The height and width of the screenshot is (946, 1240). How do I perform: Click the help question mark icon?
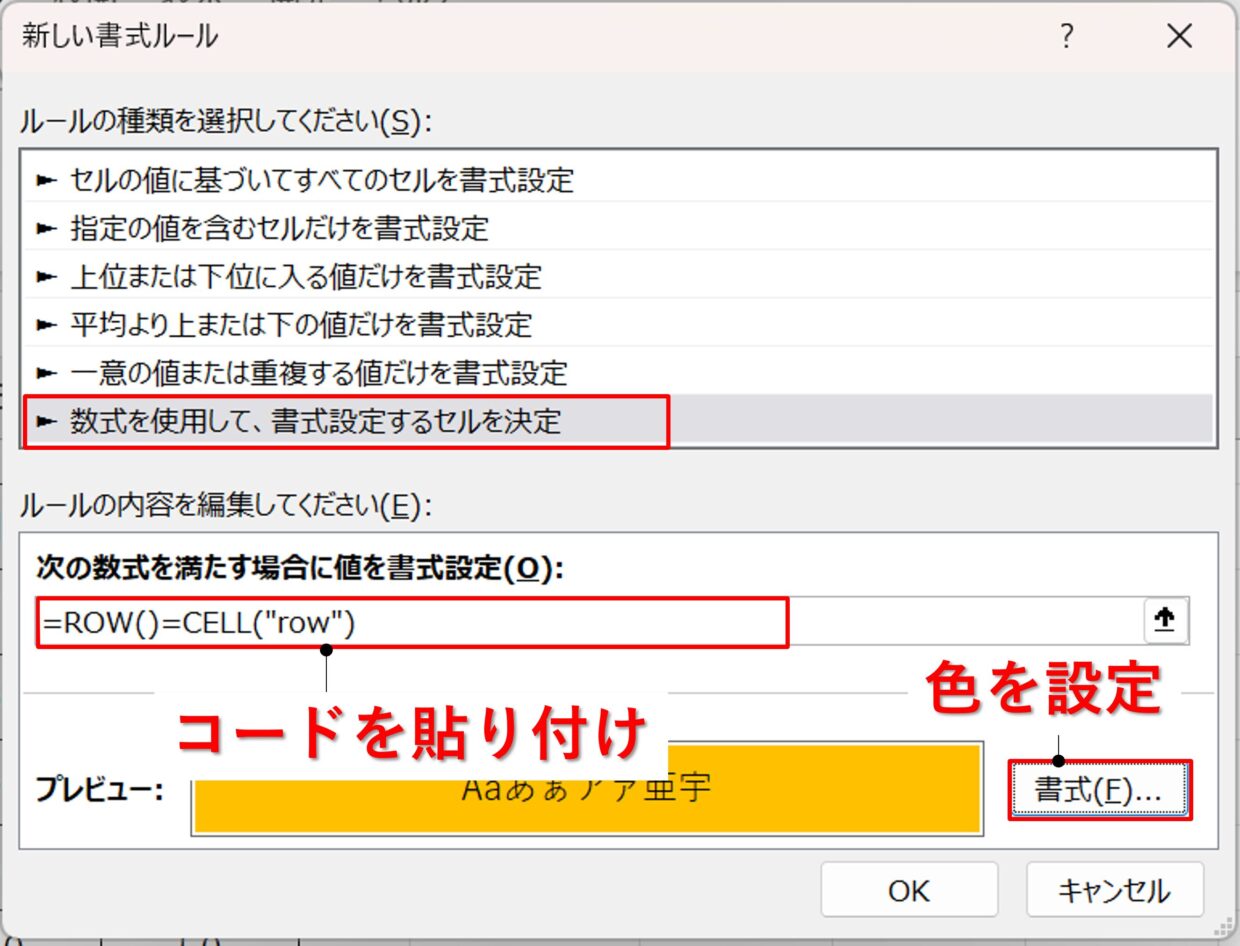click(x=1067, y=38)
